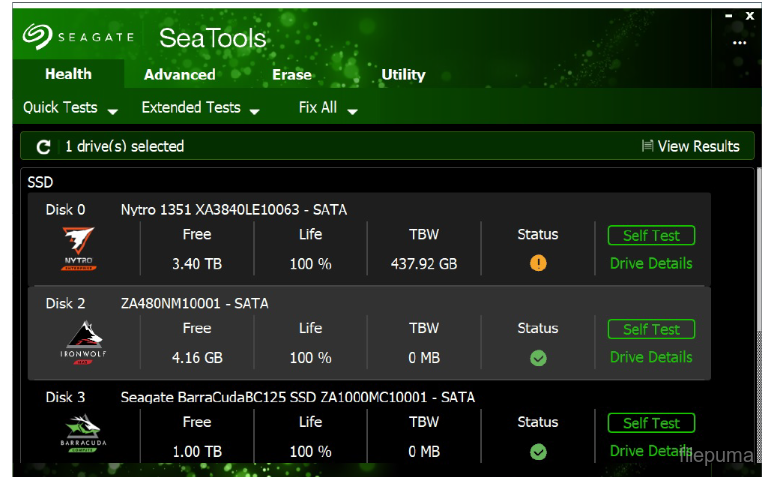The width and height of the screenshot is (765, 477).
Task: Open the Fix All dropdown menu
Action: [328, 108]
